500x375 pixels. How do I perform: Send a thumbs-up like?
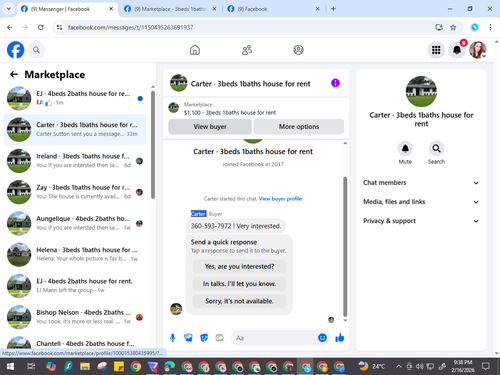click(x=340, y=338)
